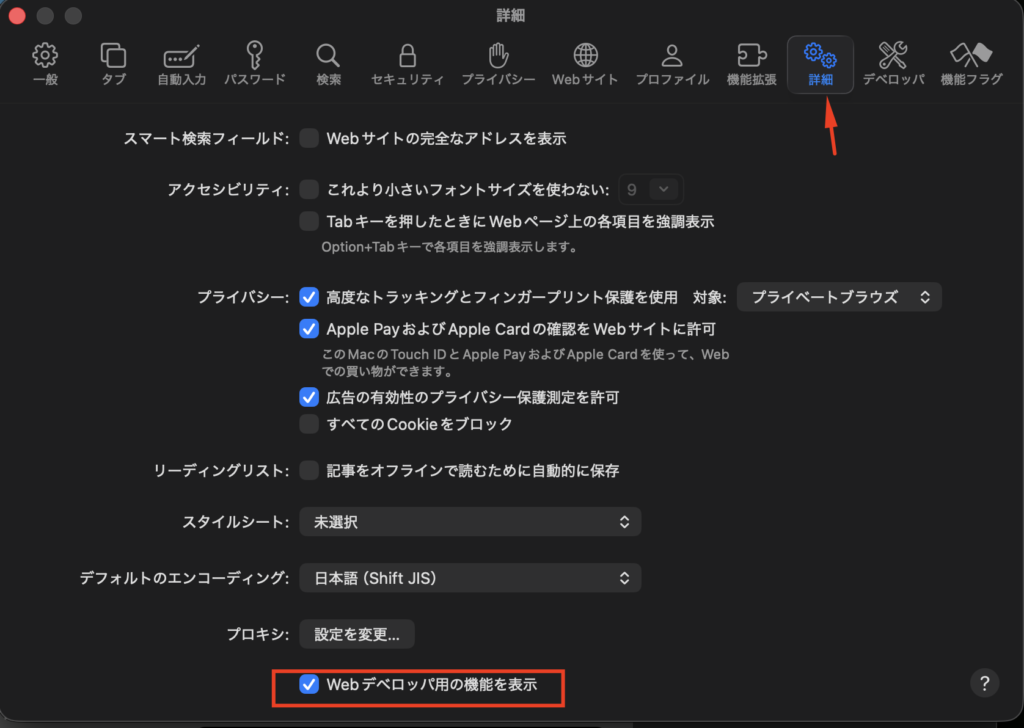The width and height of the screenshot is (1024, 728).
Task: Open the タブ (Tabs) settings pane
Action: (113, 64)
